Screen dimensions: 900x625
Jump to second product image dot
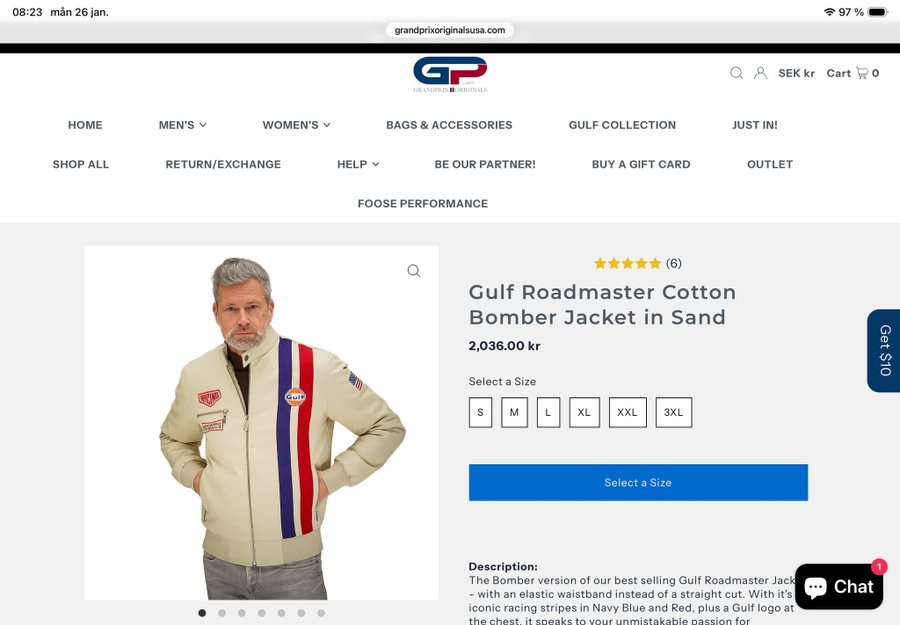pos(222,613)
